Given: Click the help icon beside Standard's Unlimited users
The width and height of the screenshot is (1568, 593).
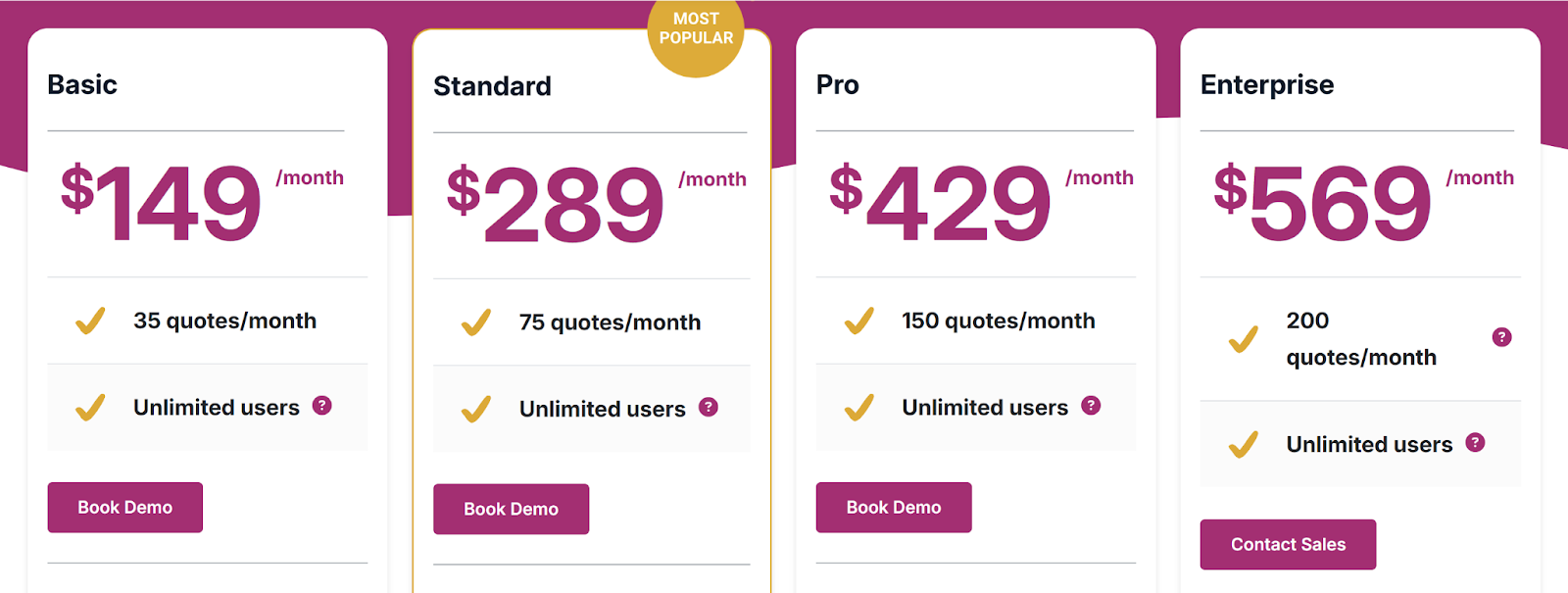Looking at the screenshot, I should point(708,406).
